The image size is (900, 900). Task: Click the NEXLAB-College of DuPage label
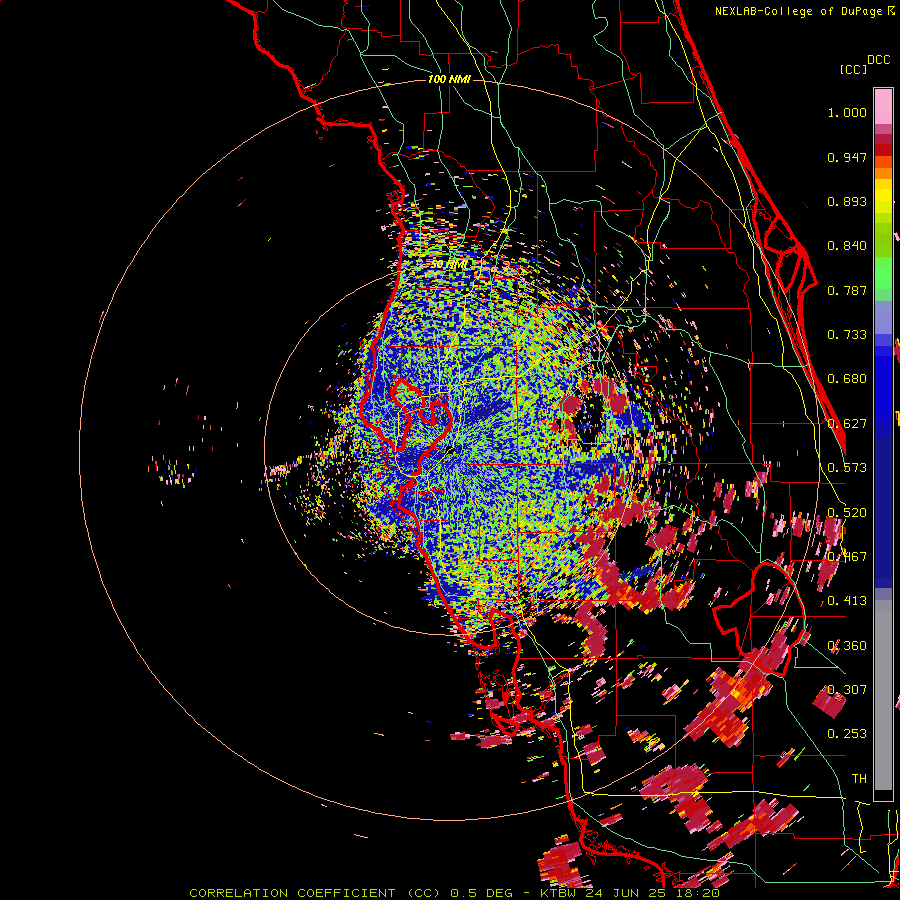point(805,11)
